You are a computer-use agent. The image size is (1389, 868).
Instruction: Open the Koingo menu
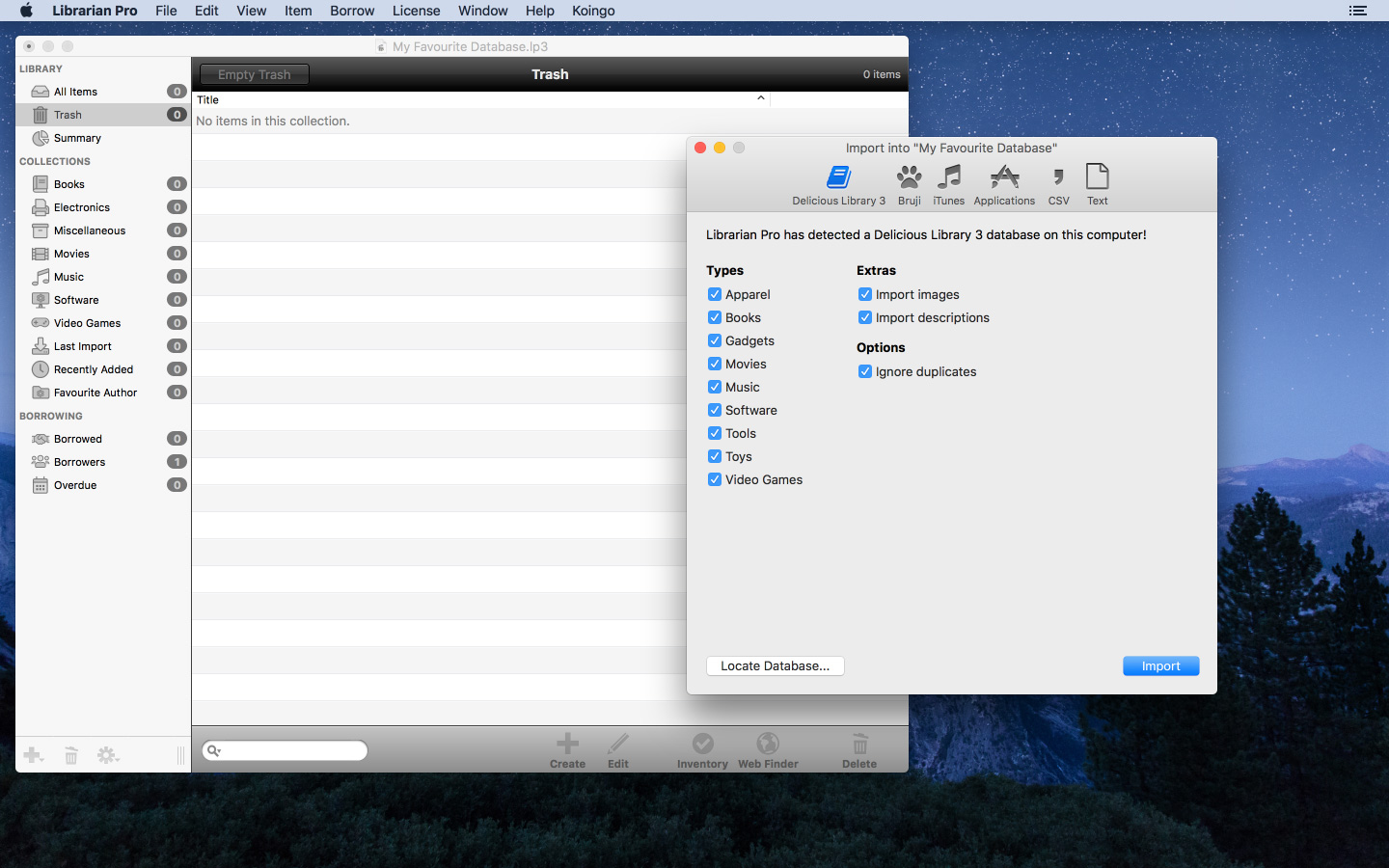click(x=593, y=11)
